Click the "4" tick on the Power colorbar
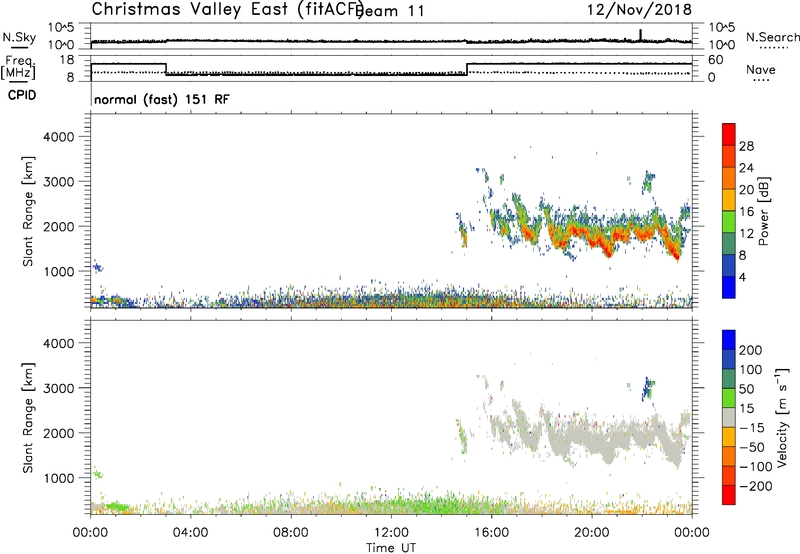 (742, 277)
